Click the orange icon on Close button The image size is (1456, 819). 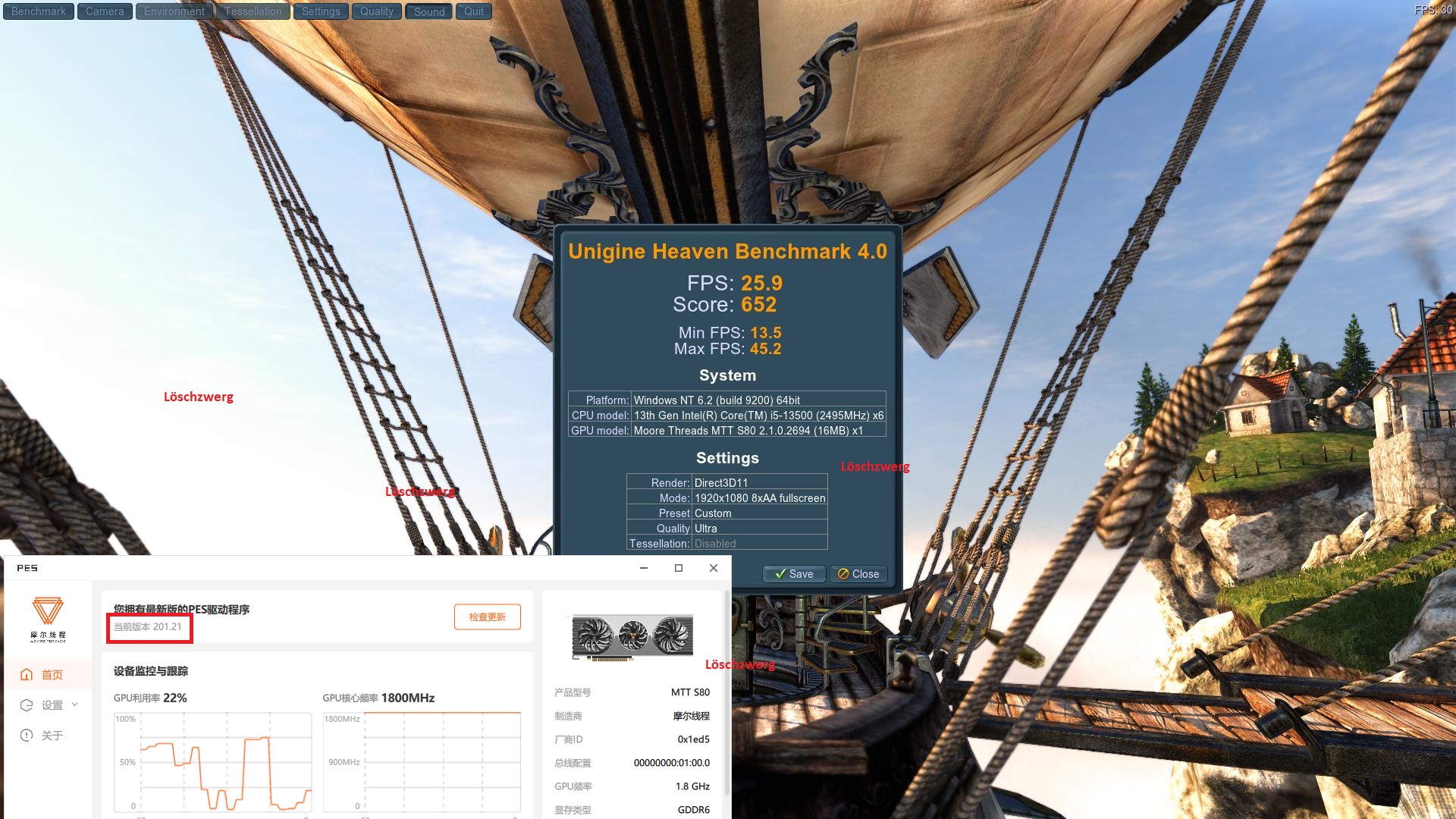[x=843, y=574]
